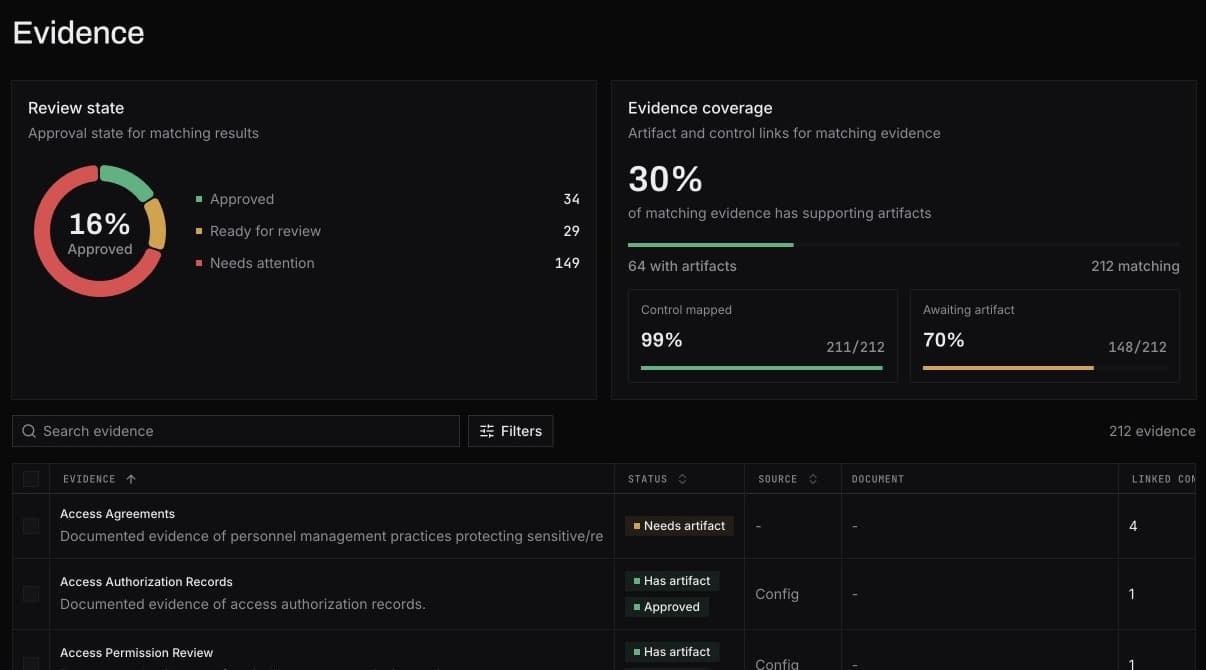This screenshot has width=1206, height=670.
Task: Click the red Needs attention legend swatch
Action: tap(199, 263)
